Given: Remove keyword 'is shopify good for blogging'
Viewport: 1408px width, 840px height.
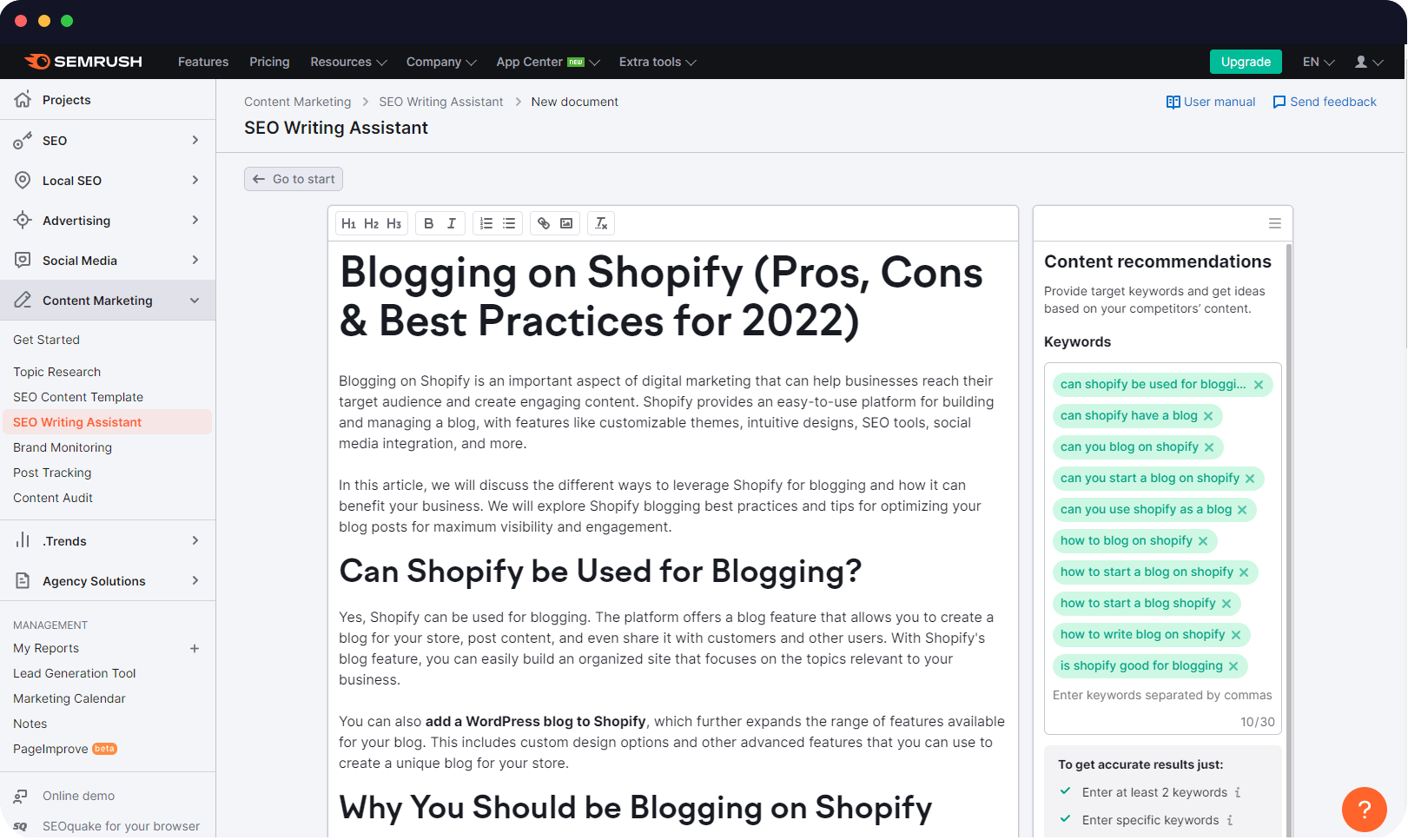Looking at the screenshot, I should (x=1233, y=666).
